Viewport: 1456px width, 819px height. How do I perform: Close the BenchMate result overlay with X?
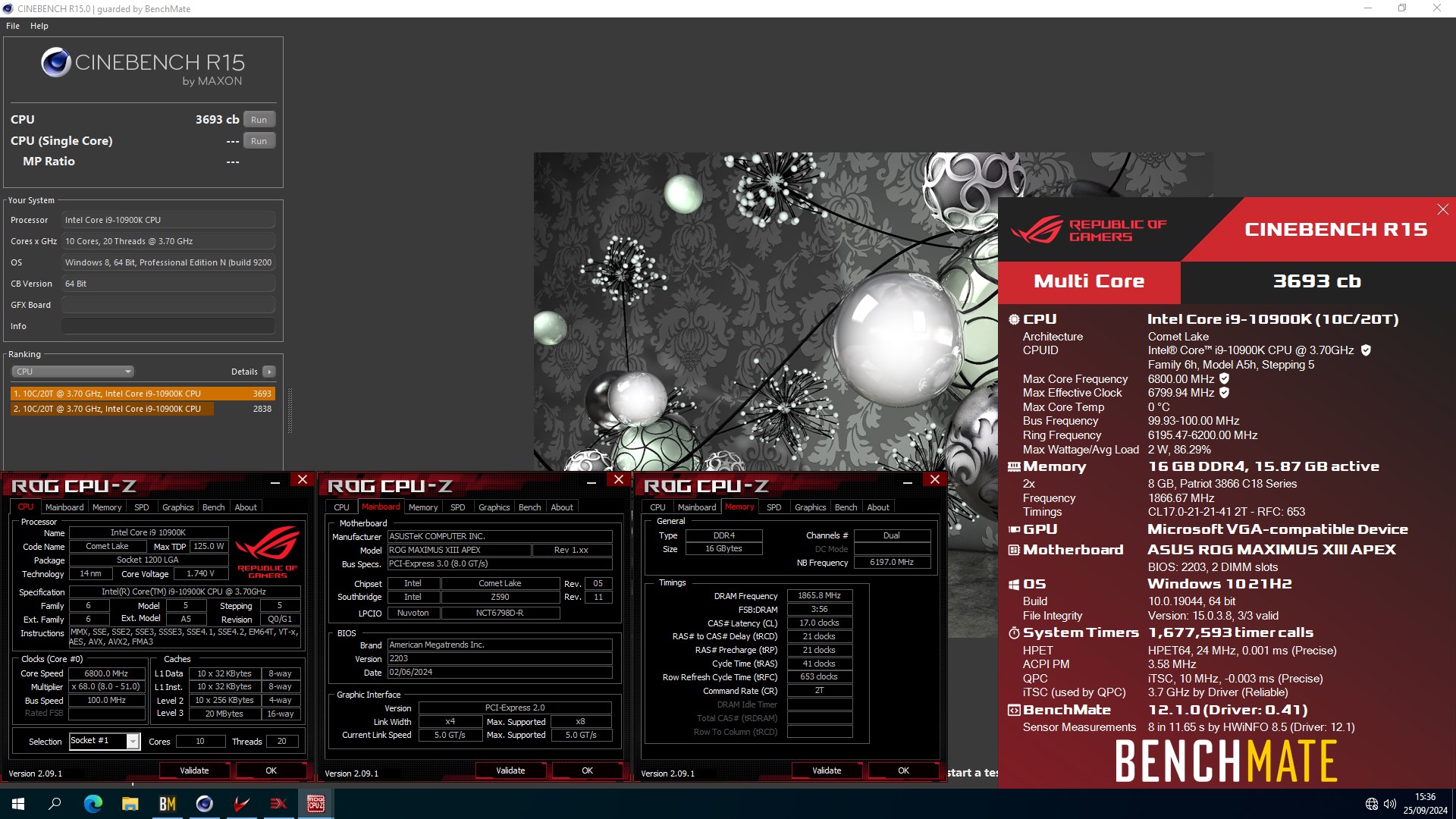coord(1442,209)
